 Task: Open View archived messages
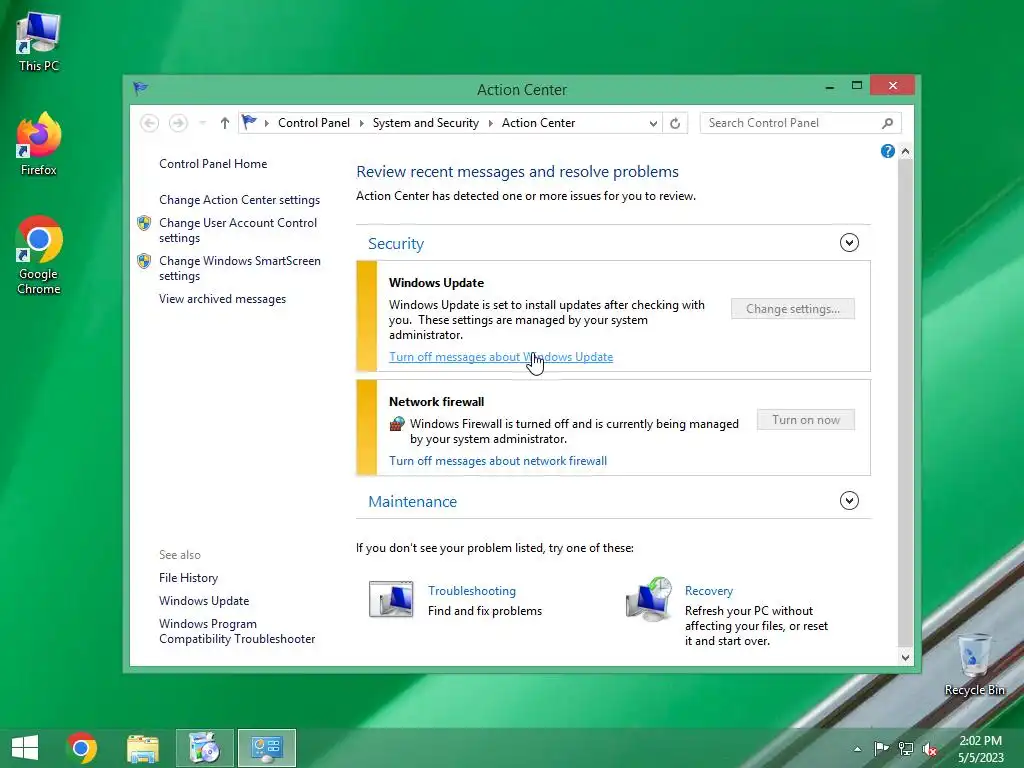[x=222, y=299]
